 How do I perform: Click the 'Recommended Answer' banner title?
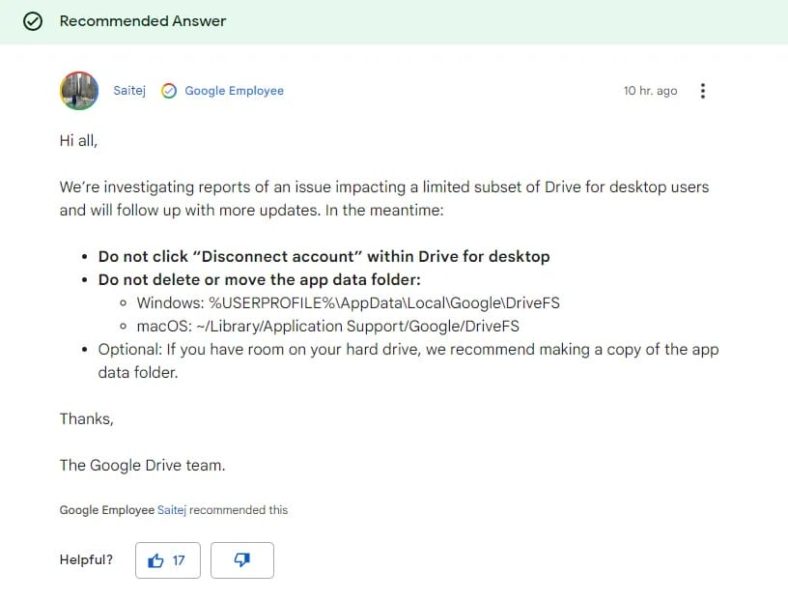coord(143,21)
